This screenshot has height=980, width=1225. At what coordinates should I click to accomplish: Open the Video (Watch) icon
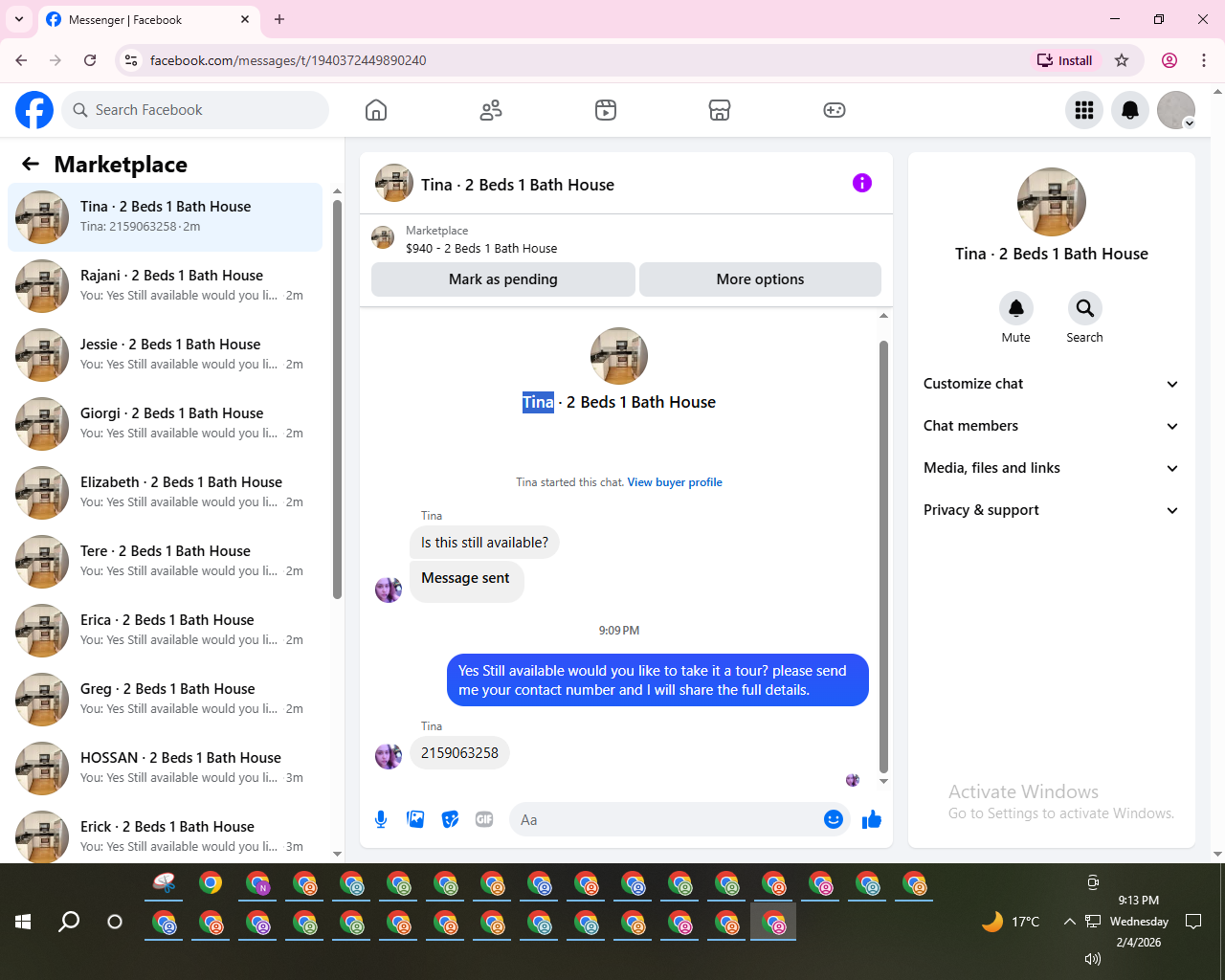point(606,110)
